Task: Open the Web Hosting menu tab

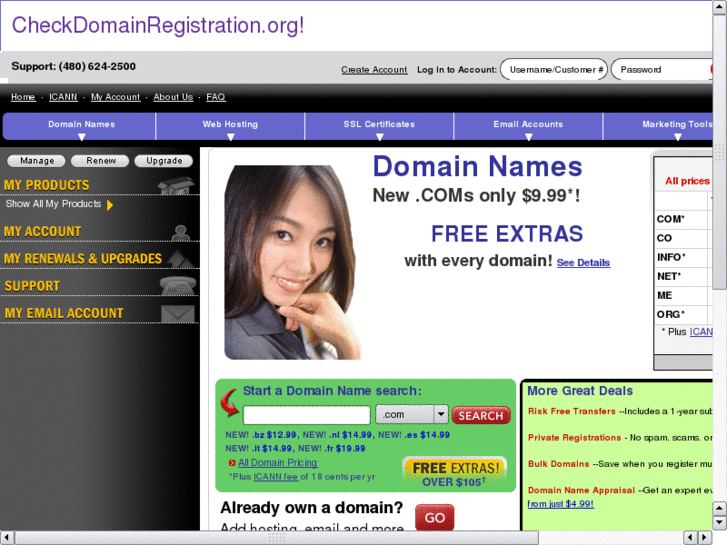Action: (230, 126)
